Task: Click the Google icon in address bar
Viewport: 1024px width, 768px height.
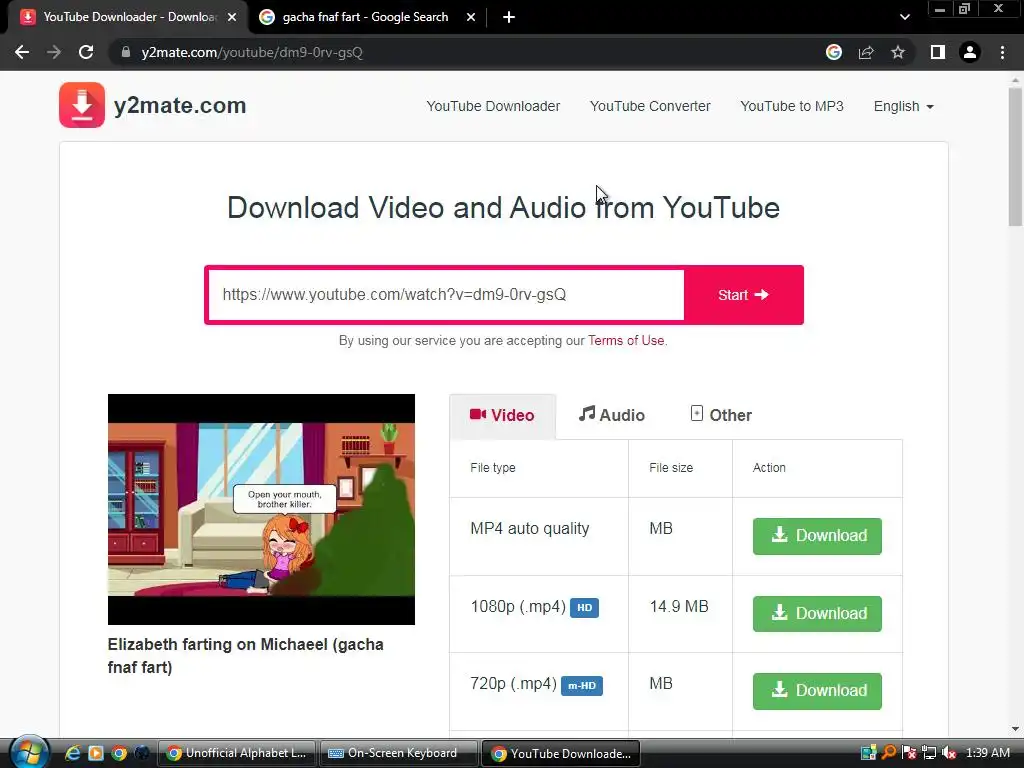Action: (834, 52)
